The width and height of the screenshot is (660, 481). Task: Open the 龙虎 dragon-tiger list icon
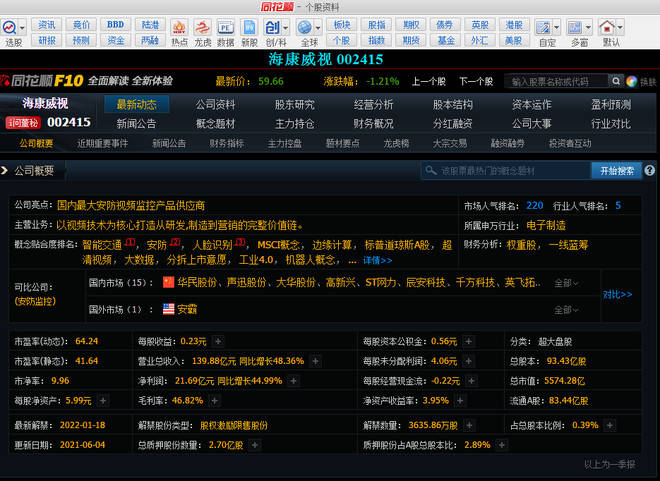(x=202, y=28)
